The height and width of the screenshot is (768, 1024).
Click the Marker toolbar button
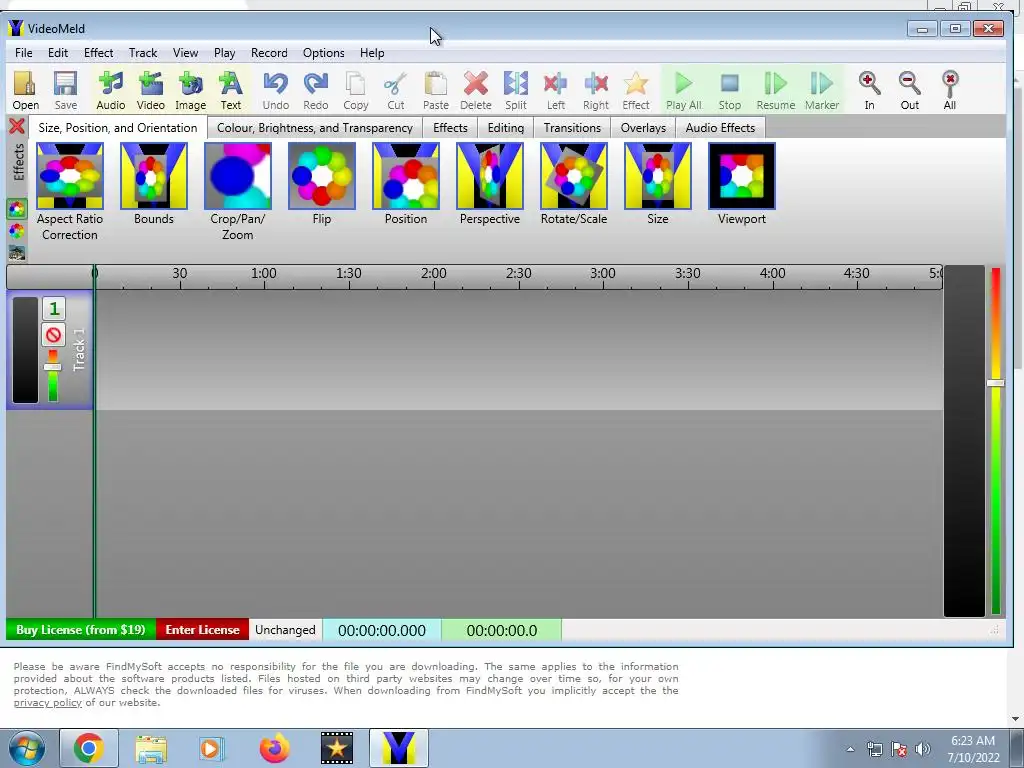pos(822,90)
